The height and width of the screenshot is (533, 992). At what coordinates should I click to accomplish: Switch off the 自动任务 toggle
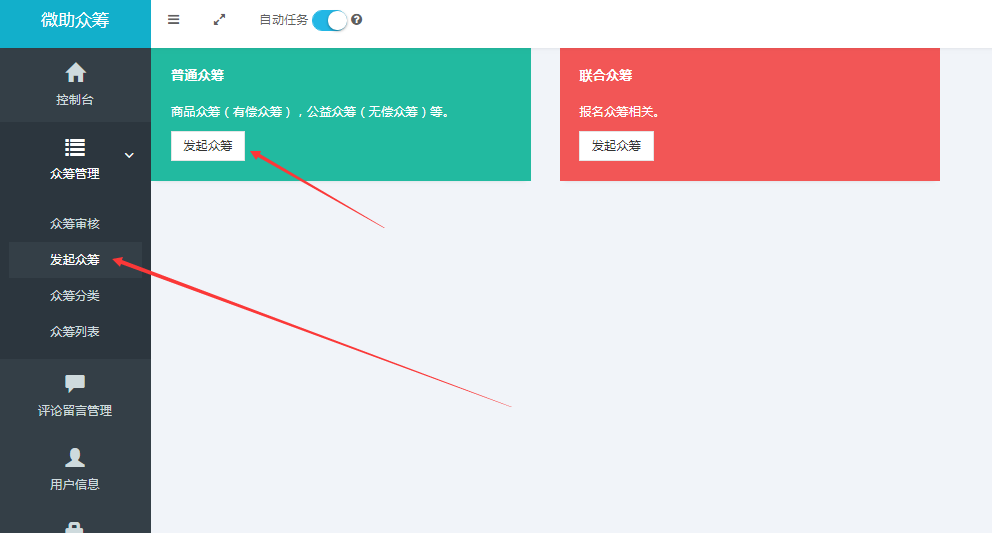[330, 20]
